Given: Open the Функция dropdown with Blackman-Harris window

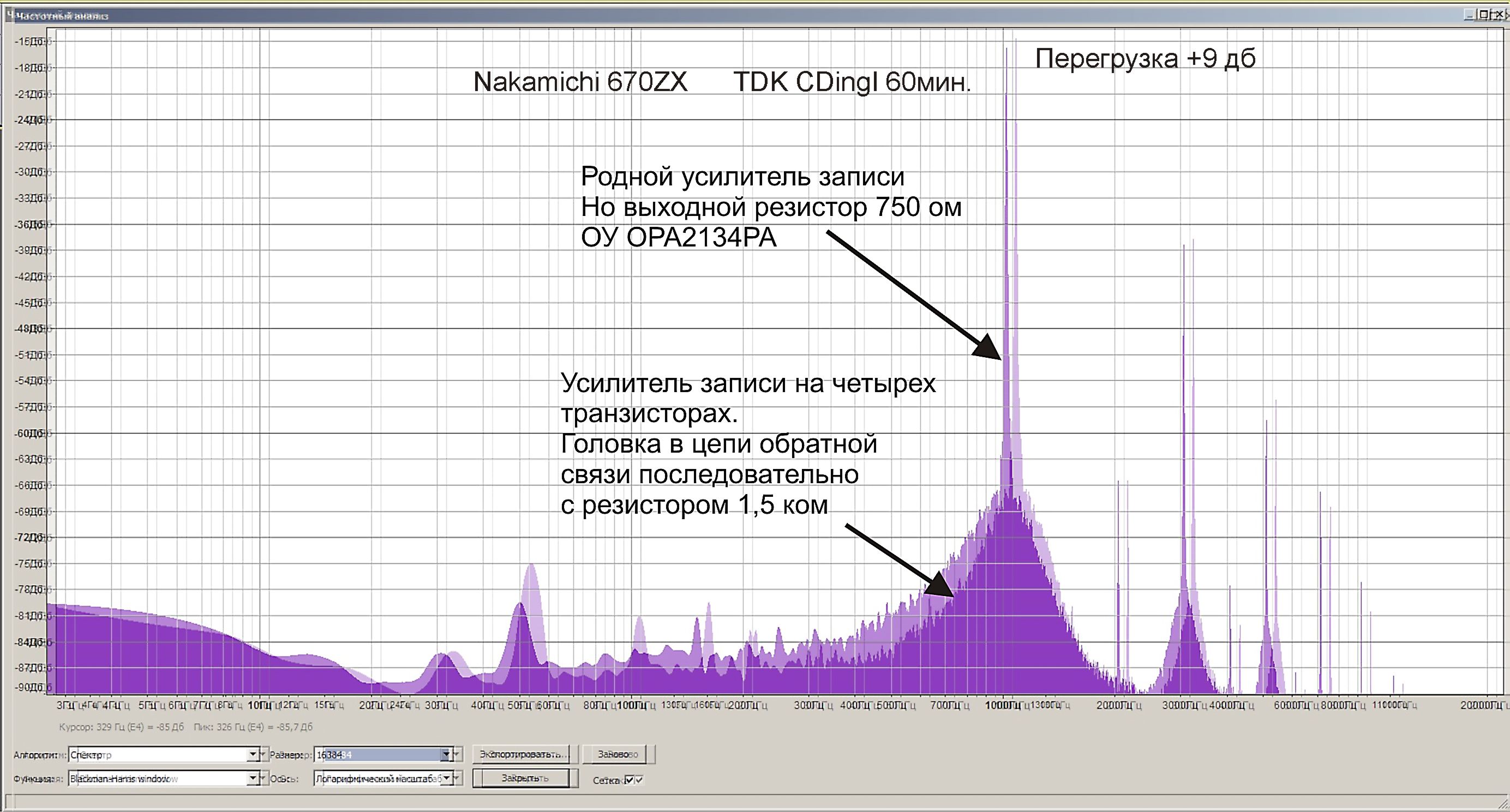Looking at the screenshot, I should [253, 779].
